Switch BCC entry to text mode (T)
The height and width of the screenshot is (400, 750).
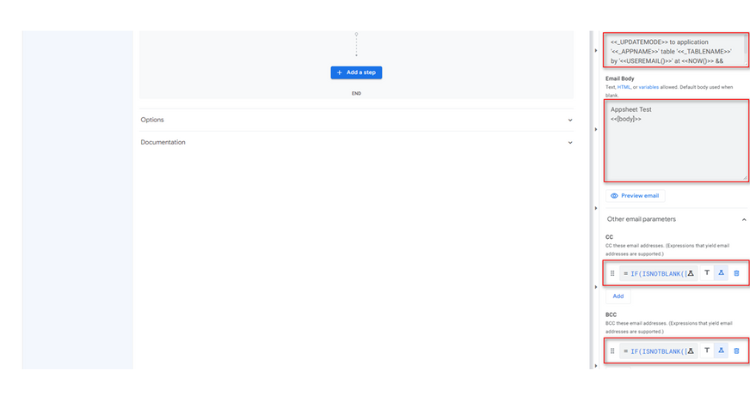(x=707, y=351)
